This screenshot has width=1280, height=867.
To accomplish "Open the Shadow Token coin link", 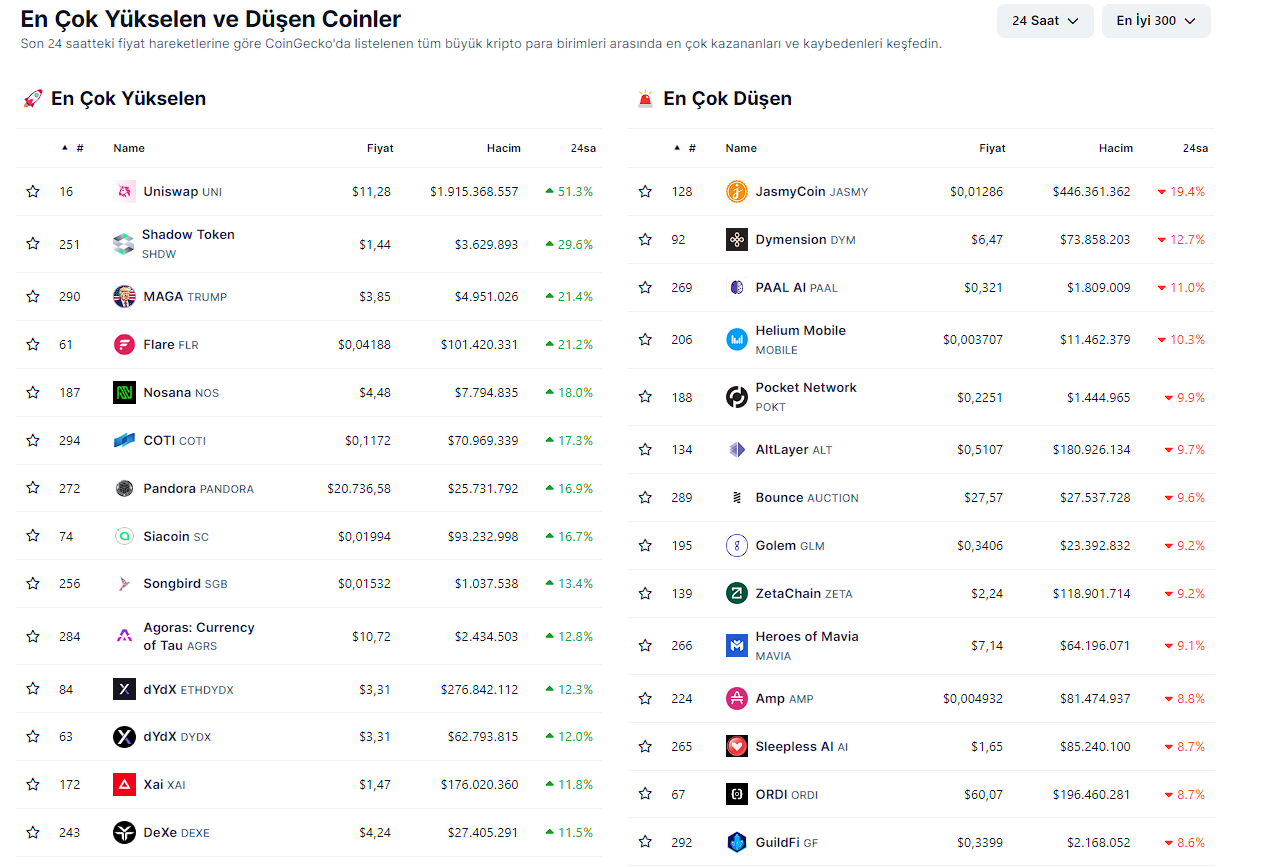I will [x=188, y=235].
